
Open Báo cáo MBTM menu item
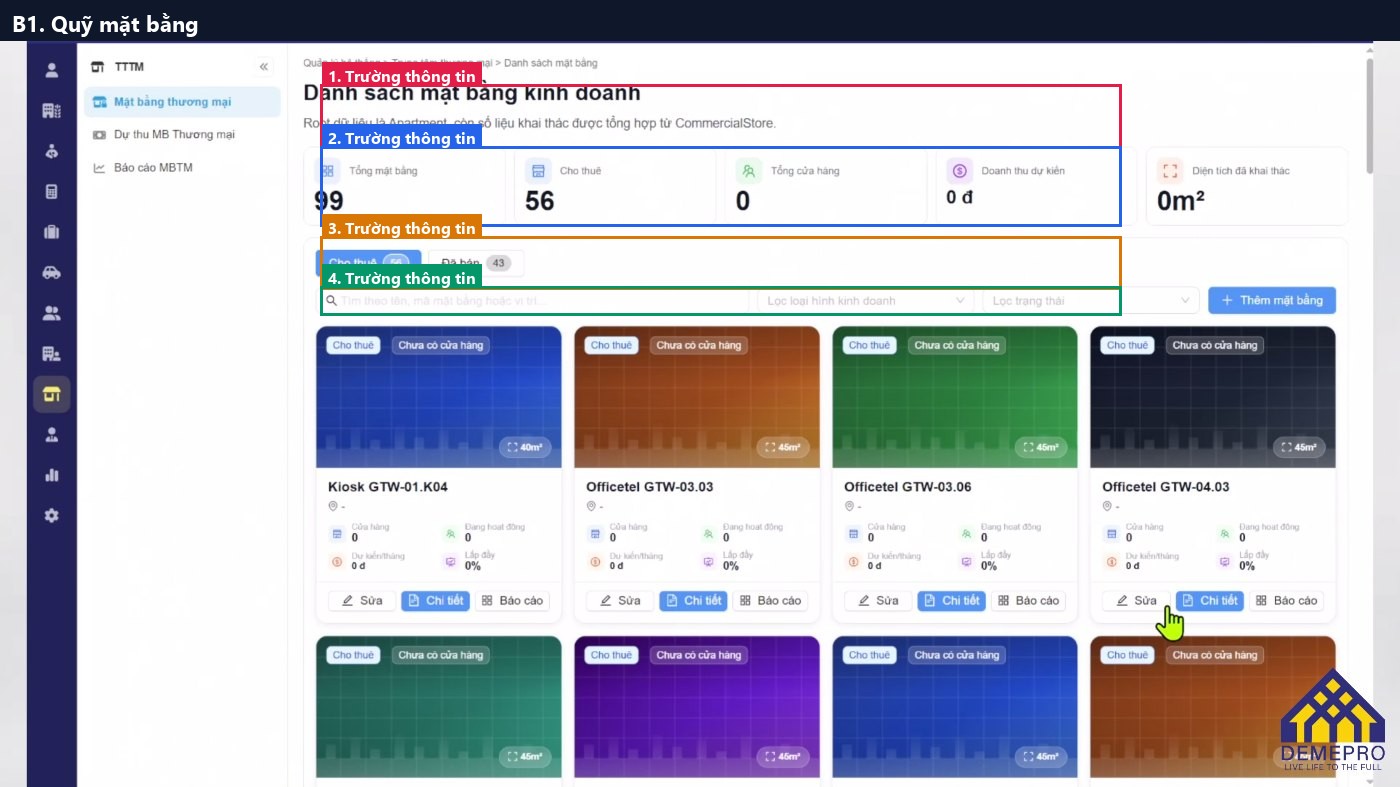click(182, 167)
